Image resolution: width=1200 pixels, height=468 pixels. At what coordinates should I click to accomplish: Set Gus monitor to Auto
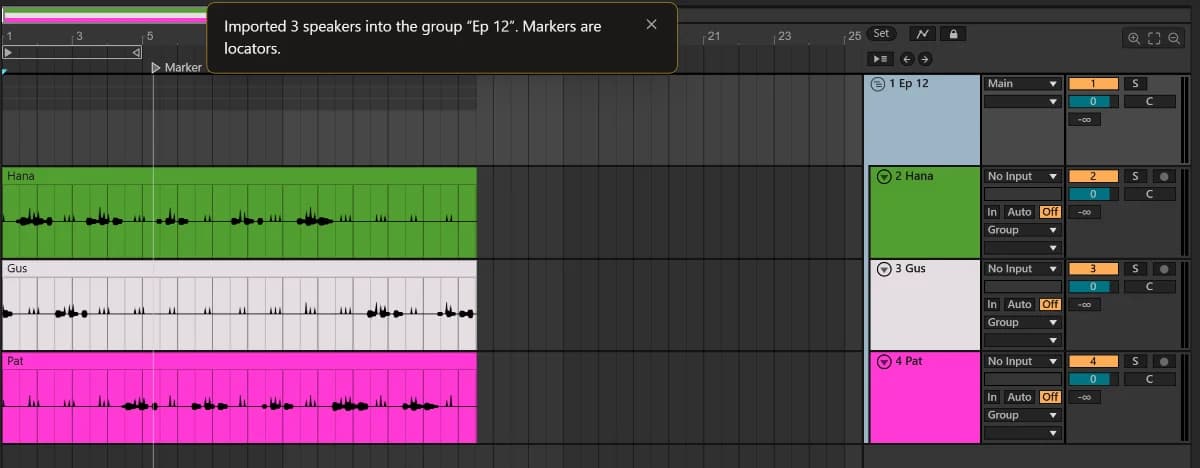coord(1019,304)
